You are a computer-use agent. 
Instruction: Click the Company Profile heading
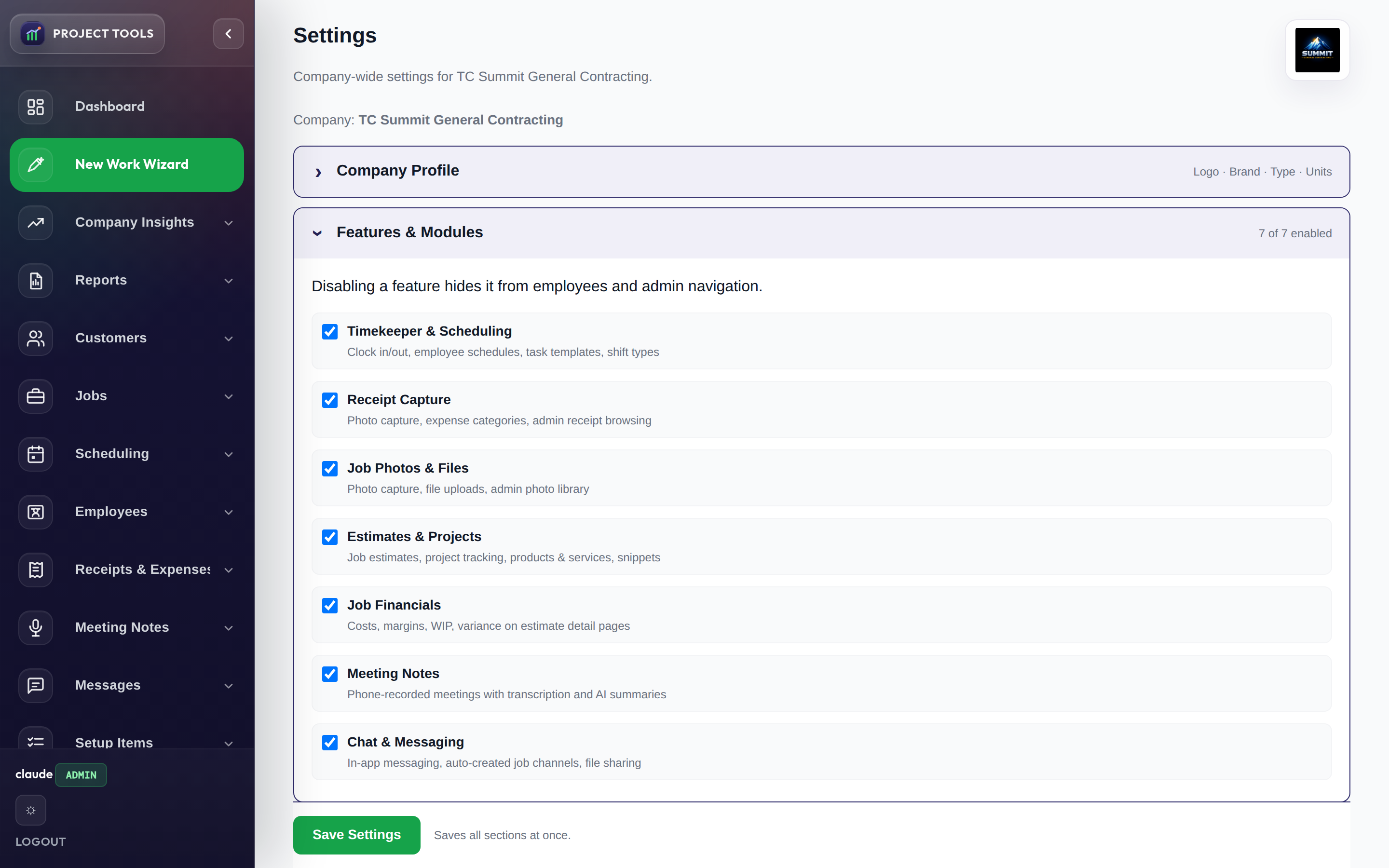[x=398, y=171]
